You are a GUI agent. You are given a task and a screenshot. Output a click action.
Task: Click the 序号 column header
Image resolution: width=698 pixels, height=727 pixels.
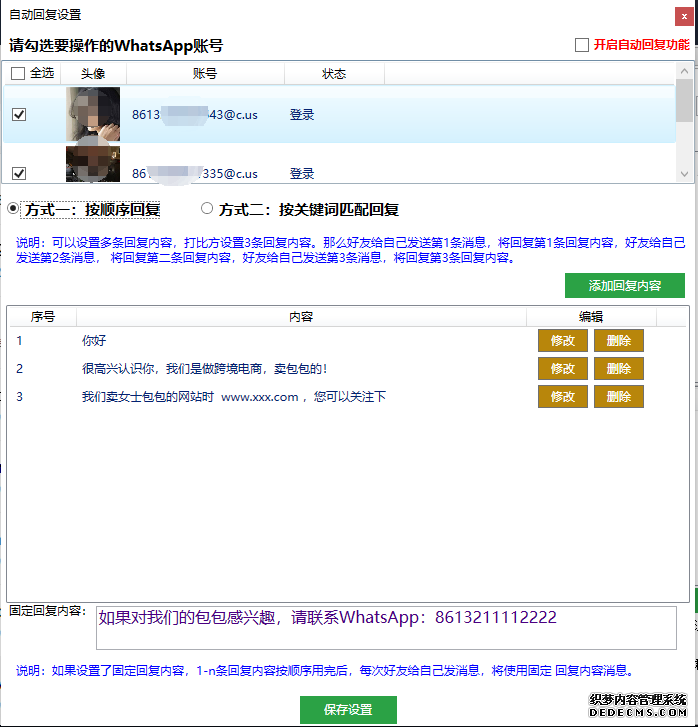pyautogui.click(x=43, y=317)
